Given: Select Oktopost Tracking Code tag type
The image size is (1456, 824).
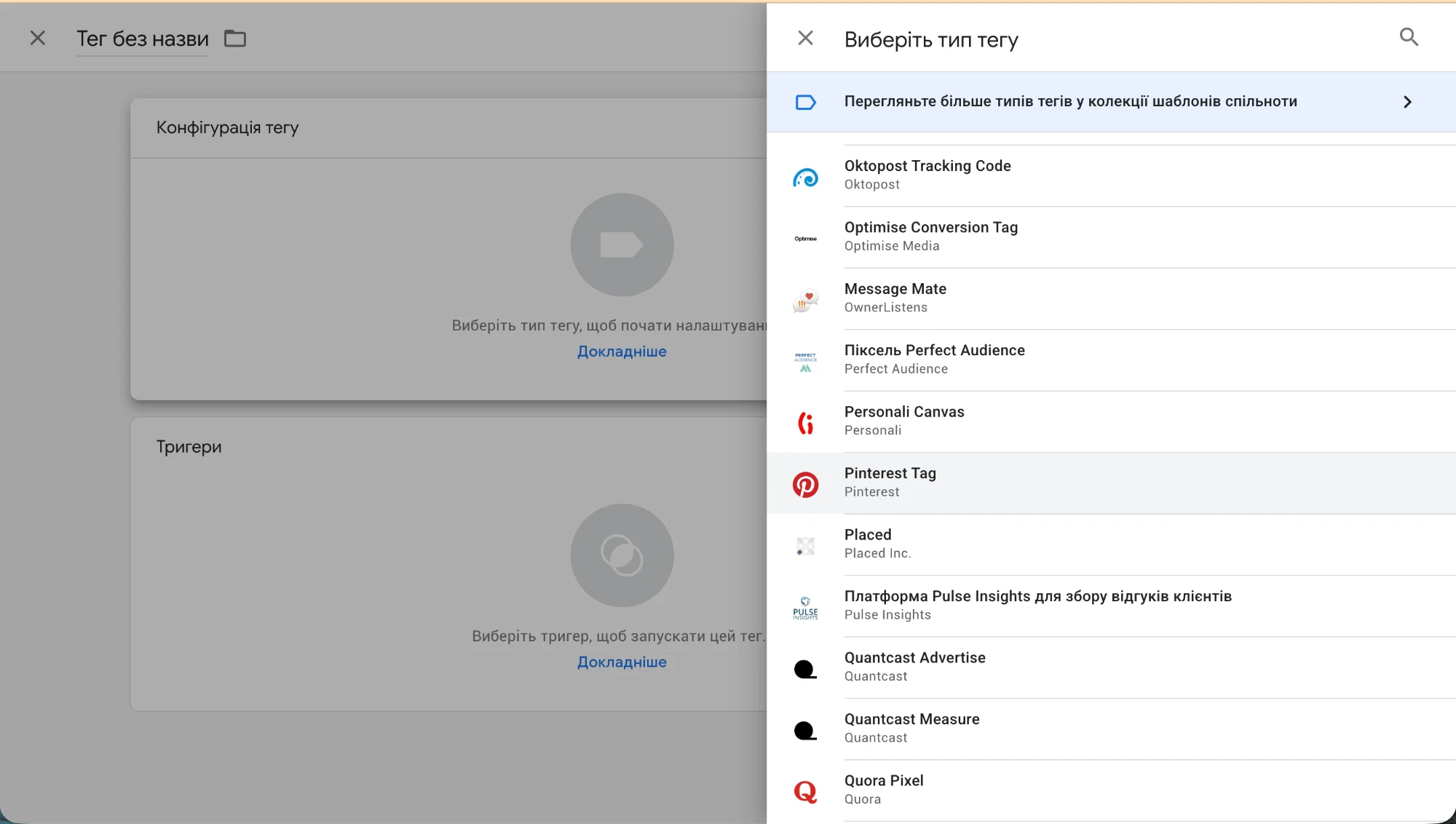Looking at the screenshot, I should tap(1111, 175).
